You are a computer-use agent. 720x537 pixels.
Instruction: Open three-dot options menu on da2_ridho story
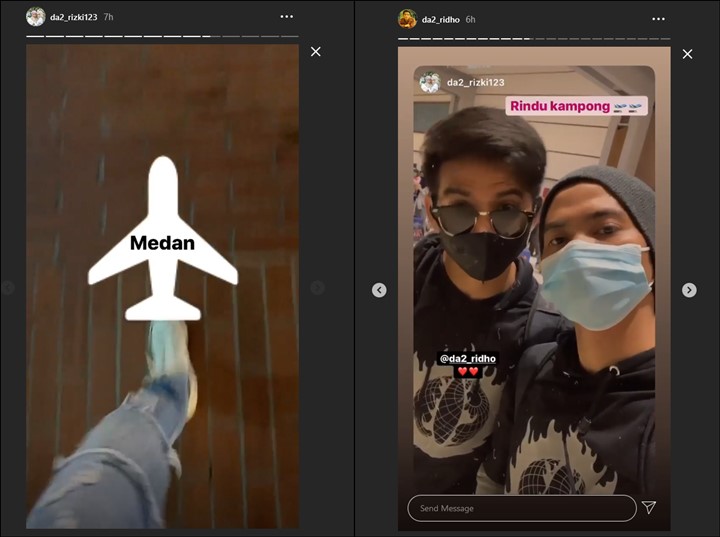(x=658, y=19)
